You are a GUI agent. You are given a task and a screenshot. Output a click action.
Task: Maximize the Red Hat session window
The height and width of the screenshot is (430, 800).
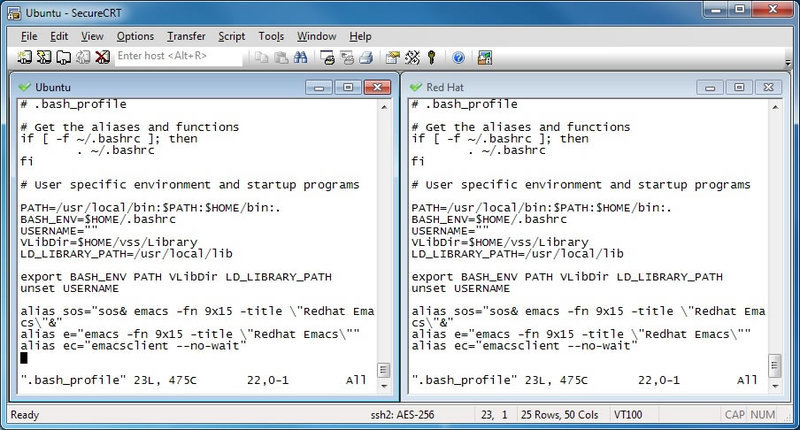[x=739, y=87]
